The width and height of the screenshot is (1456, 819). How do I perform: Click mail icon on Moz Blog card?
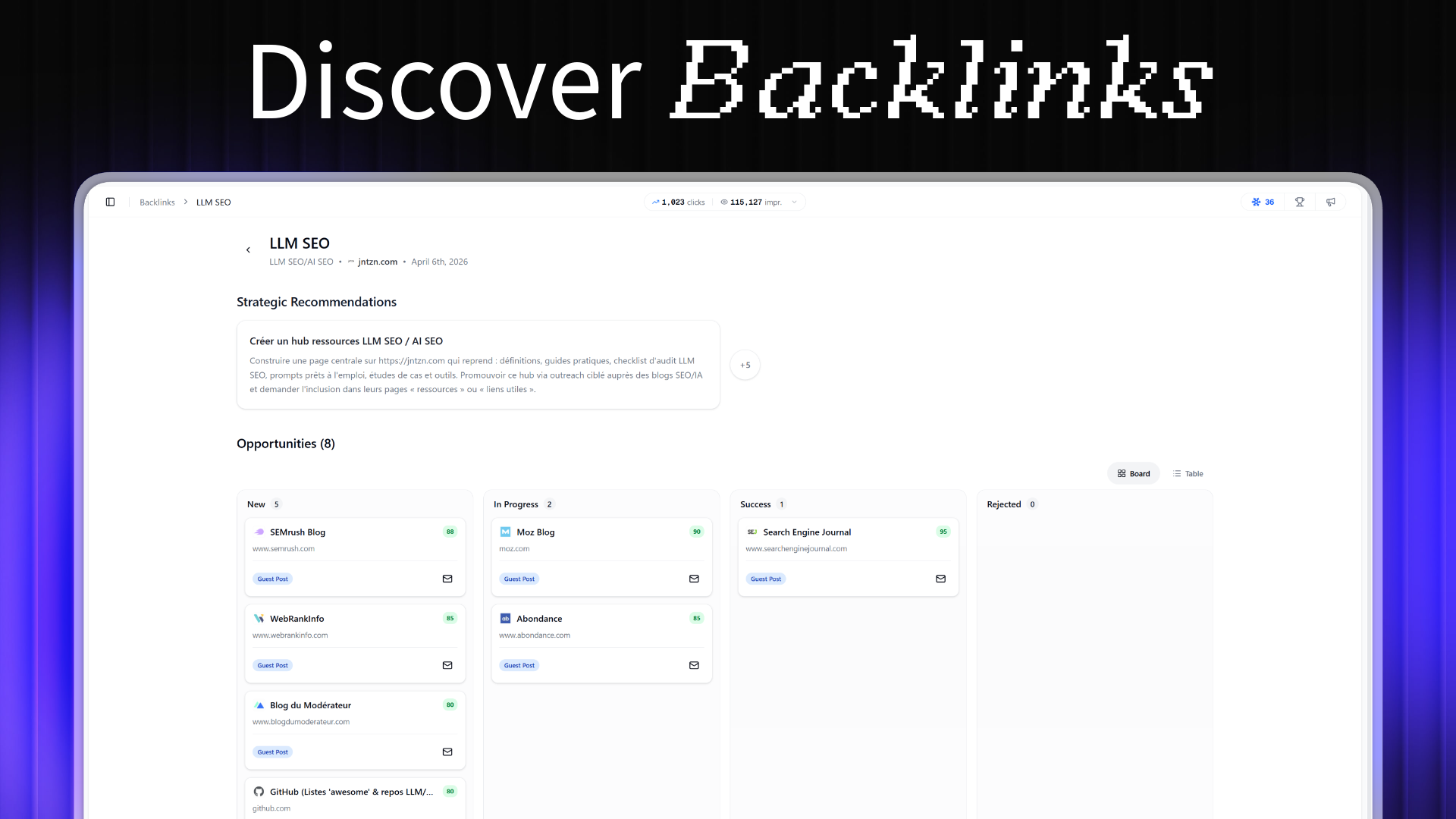694,579
